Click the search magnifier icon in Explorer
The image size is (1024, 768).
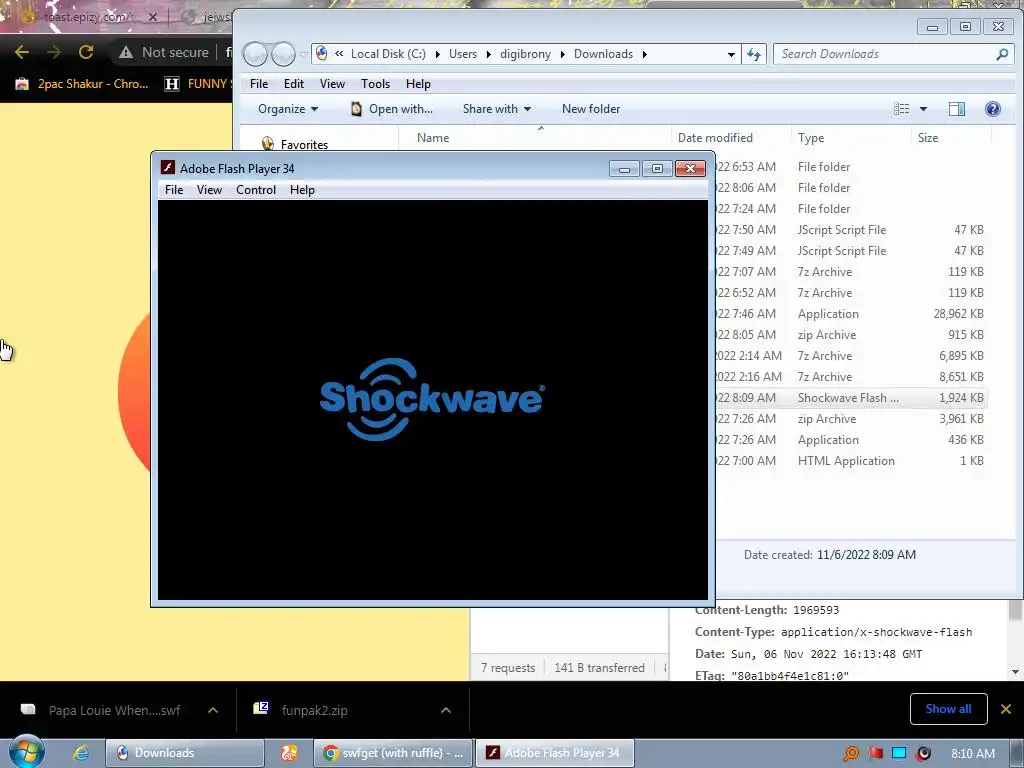tap(1002, 54)
